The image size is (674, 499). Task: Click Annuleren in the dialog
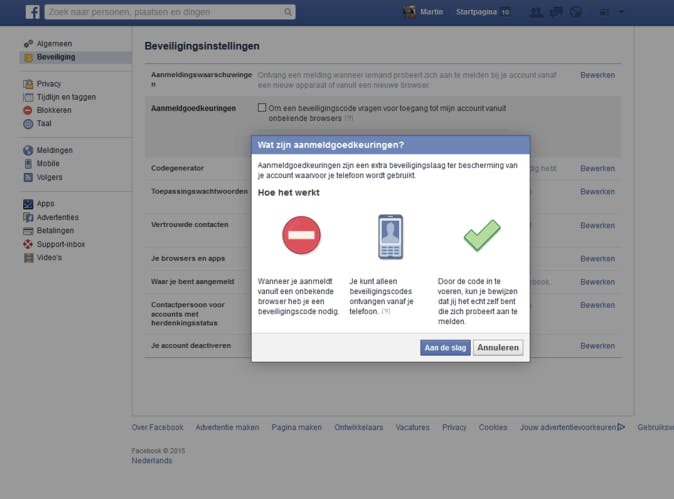point(498,348)
